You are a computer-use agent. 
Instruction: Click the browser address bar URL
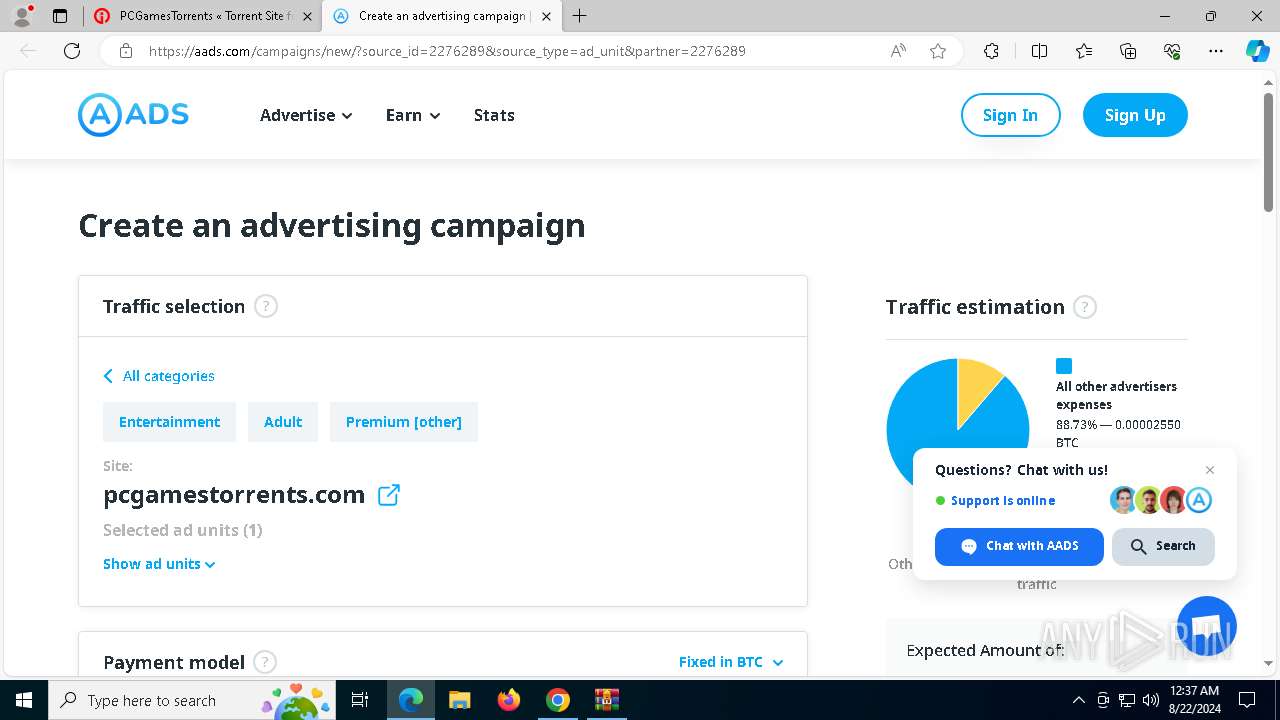[x=447, y=51]
